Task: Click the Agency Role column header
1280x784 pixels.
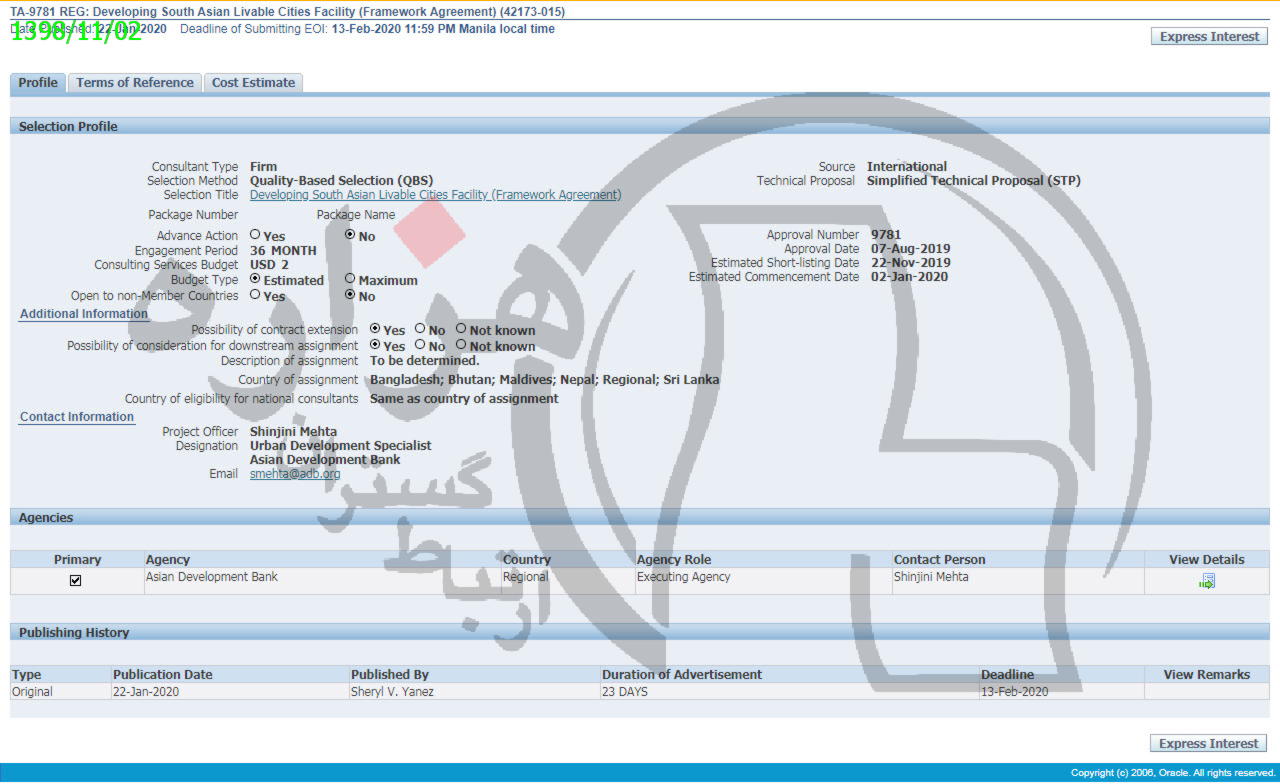Action: [674, 560]
